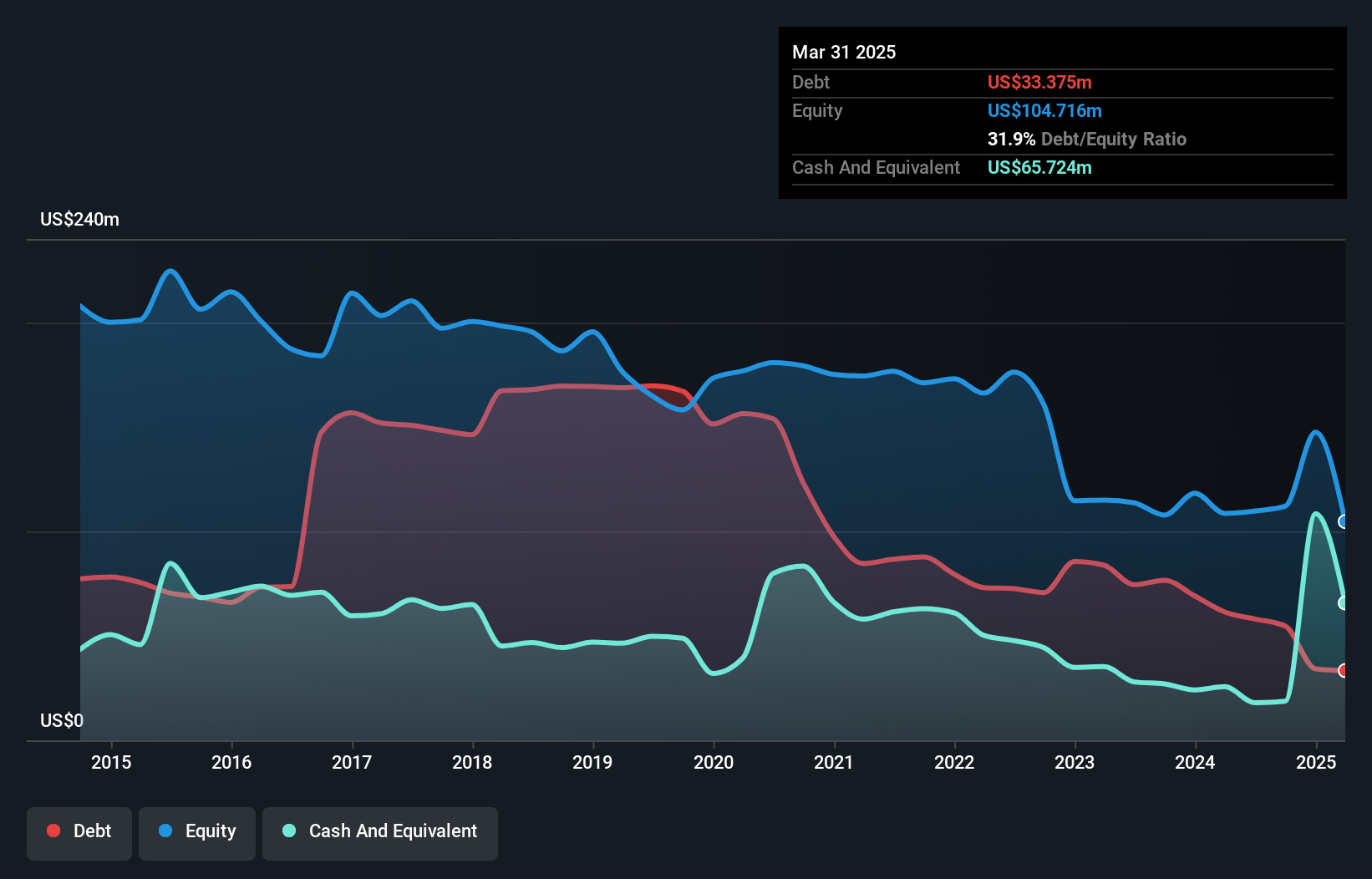Toggle the Equity series legend button
1372x879 pixels.
197,833
